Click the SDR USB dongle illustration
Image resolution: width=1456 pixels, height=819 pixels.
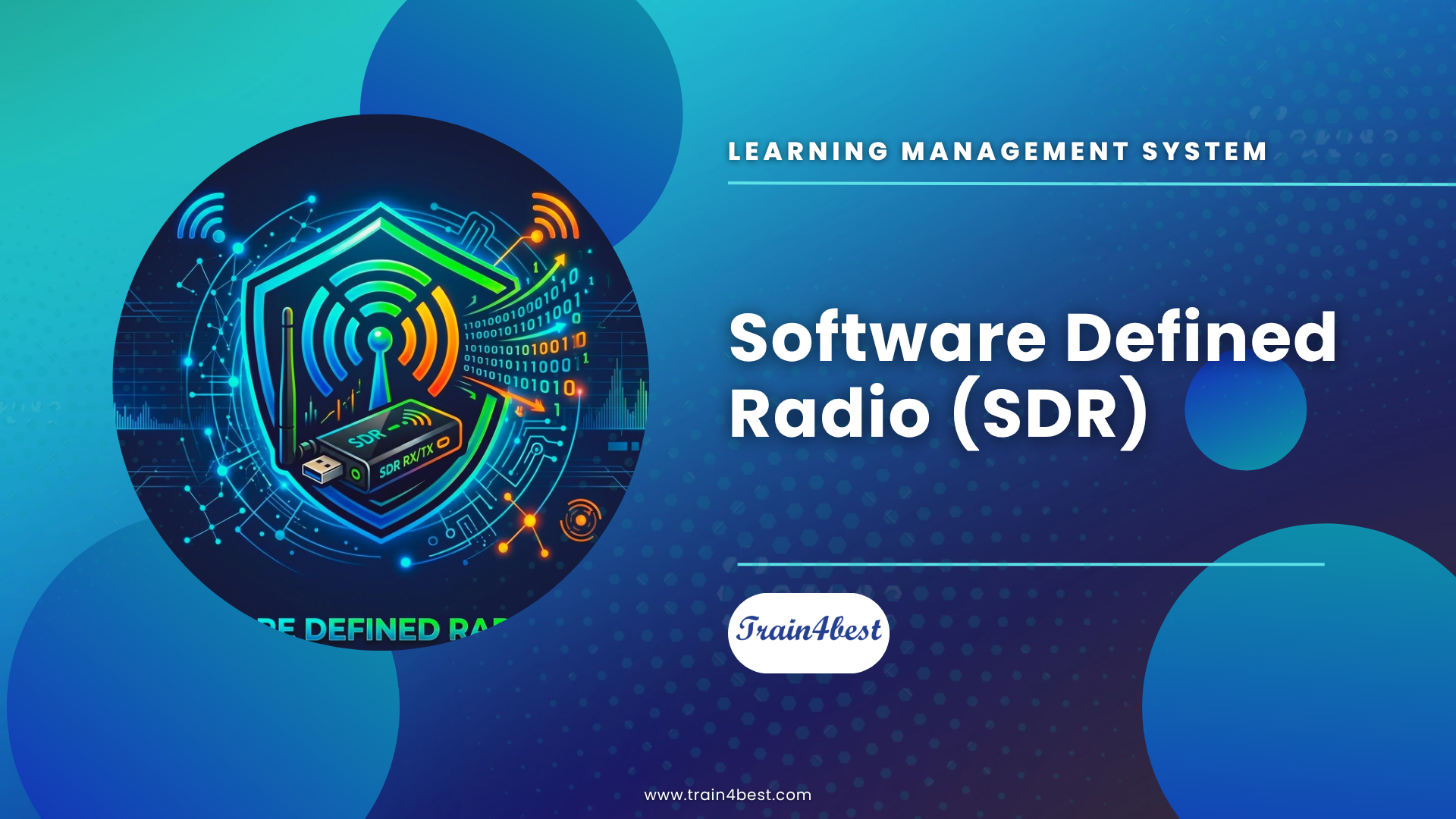point(383,448)
